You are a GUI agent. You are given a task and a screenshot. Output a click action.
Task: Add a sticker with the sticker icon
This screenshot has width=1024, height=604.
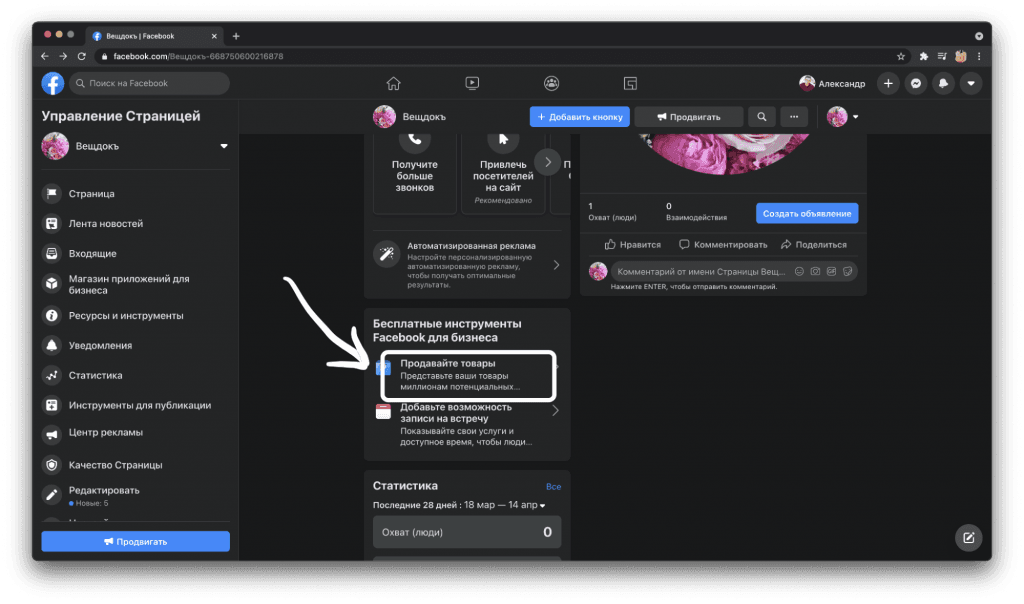click(848, 272)
